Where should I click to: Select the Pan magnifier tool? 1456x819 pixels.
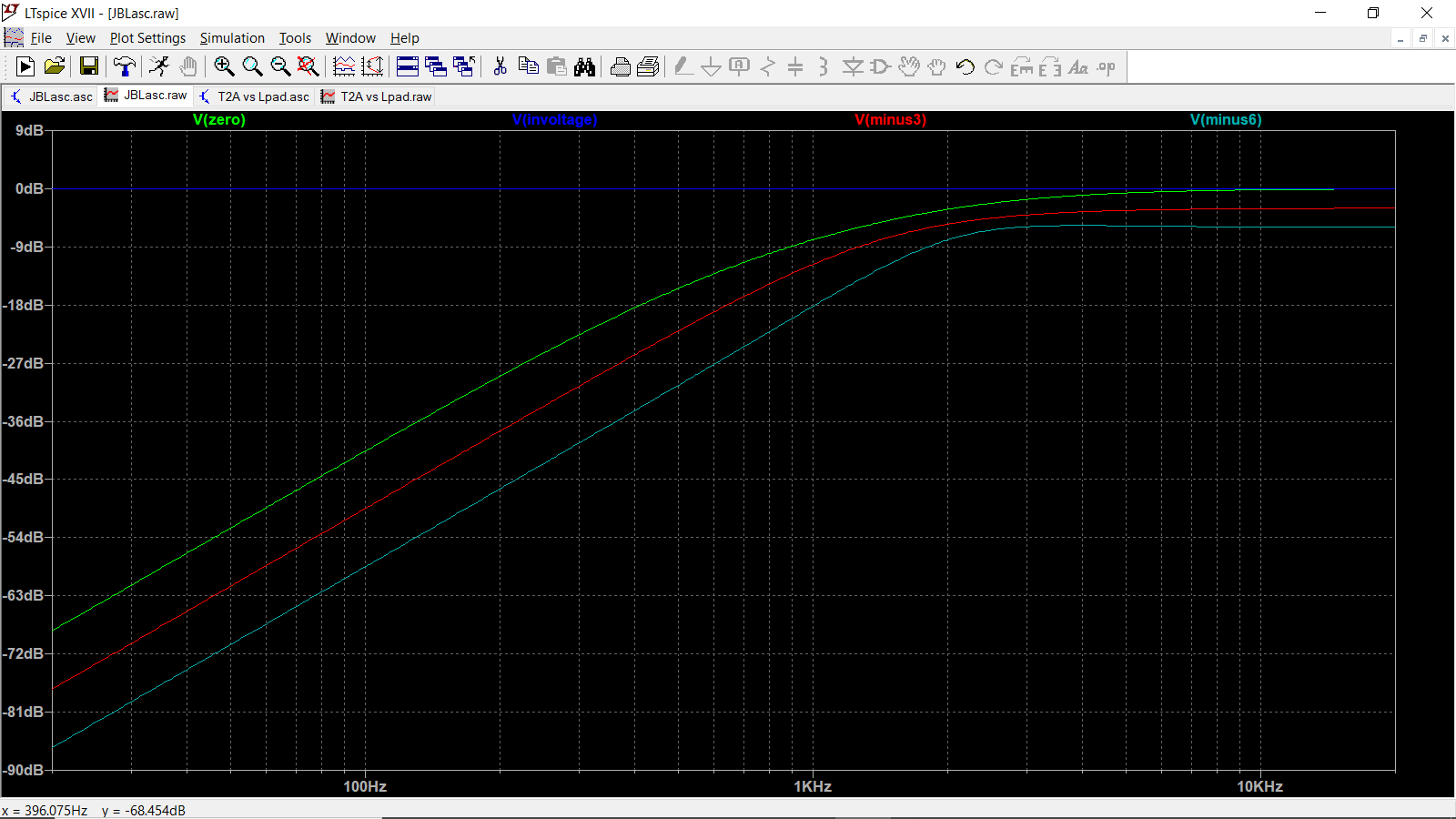[252, 66]
